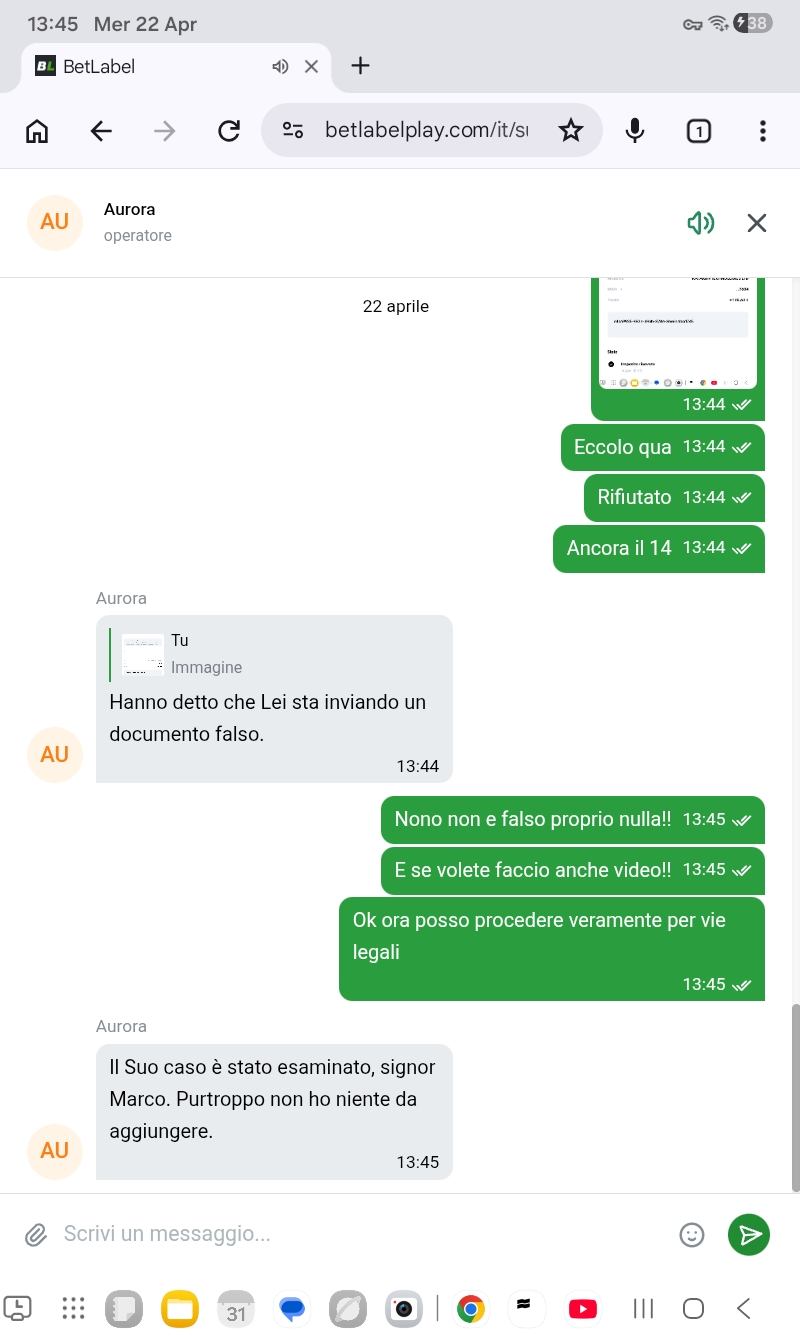Open site settings icon in address bar
The width and height of the screenshot is (800, 1340).
[x=293, y=131]
